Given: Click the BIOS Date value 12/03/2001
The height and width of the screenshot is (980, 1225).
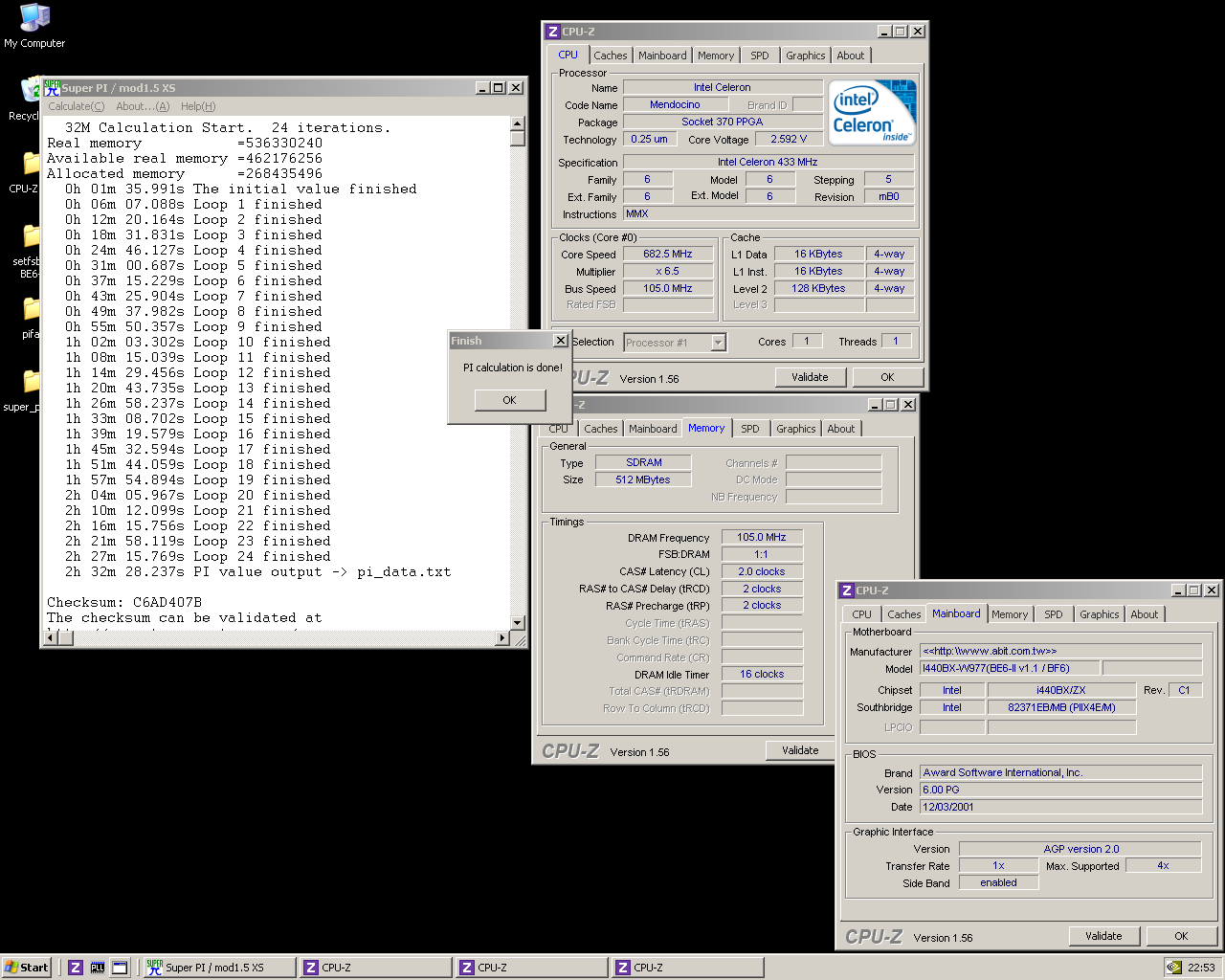Looking at the screenshot, I should (x=1060, y=807).
